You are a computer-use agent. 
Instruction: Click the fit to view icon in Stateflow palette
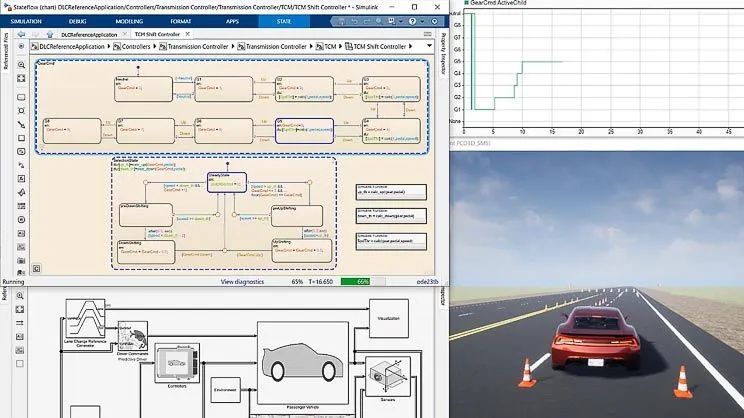[x=22, y=76]
